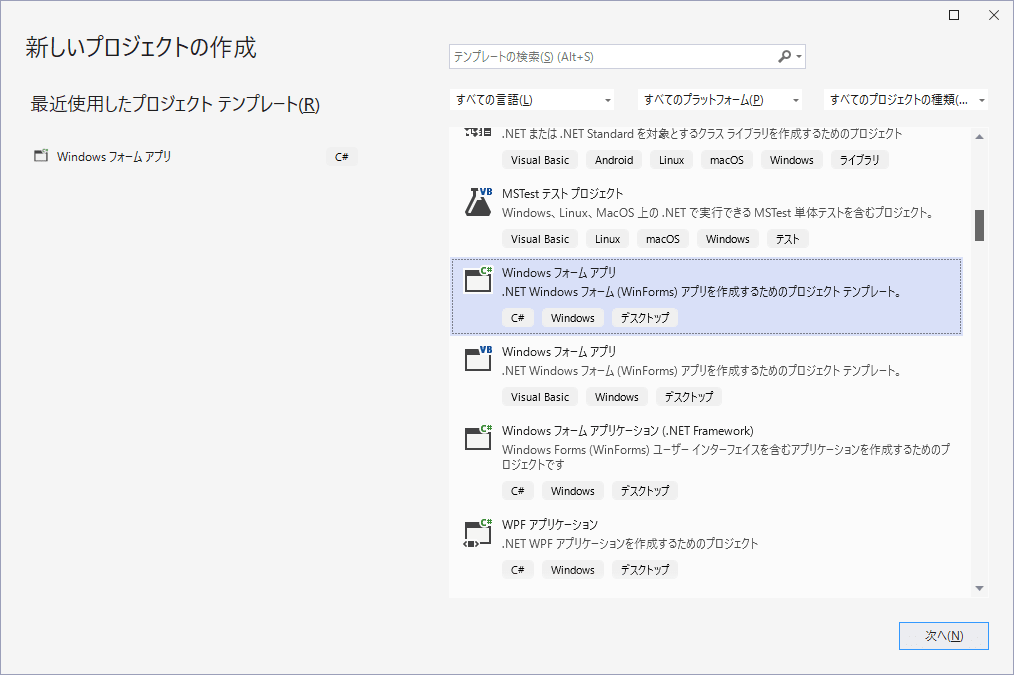Click the .NET Framework WinForms application icon
1014x675 pixels.
pos(479,438)
